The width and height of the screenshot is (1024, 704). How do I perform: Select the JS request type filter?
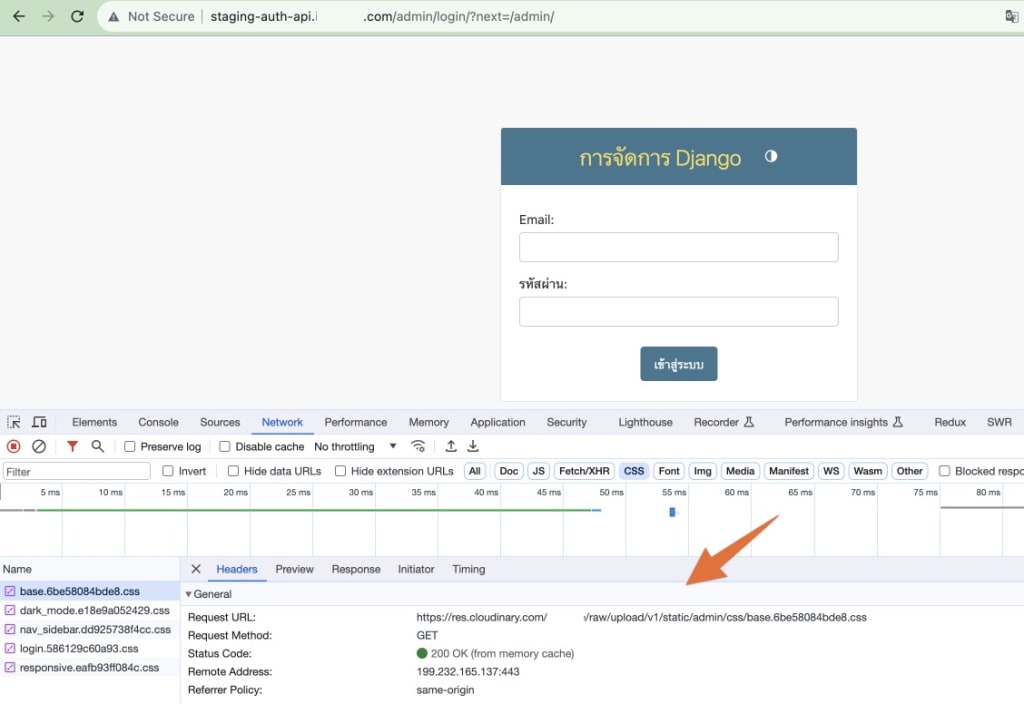click(538, 471)
